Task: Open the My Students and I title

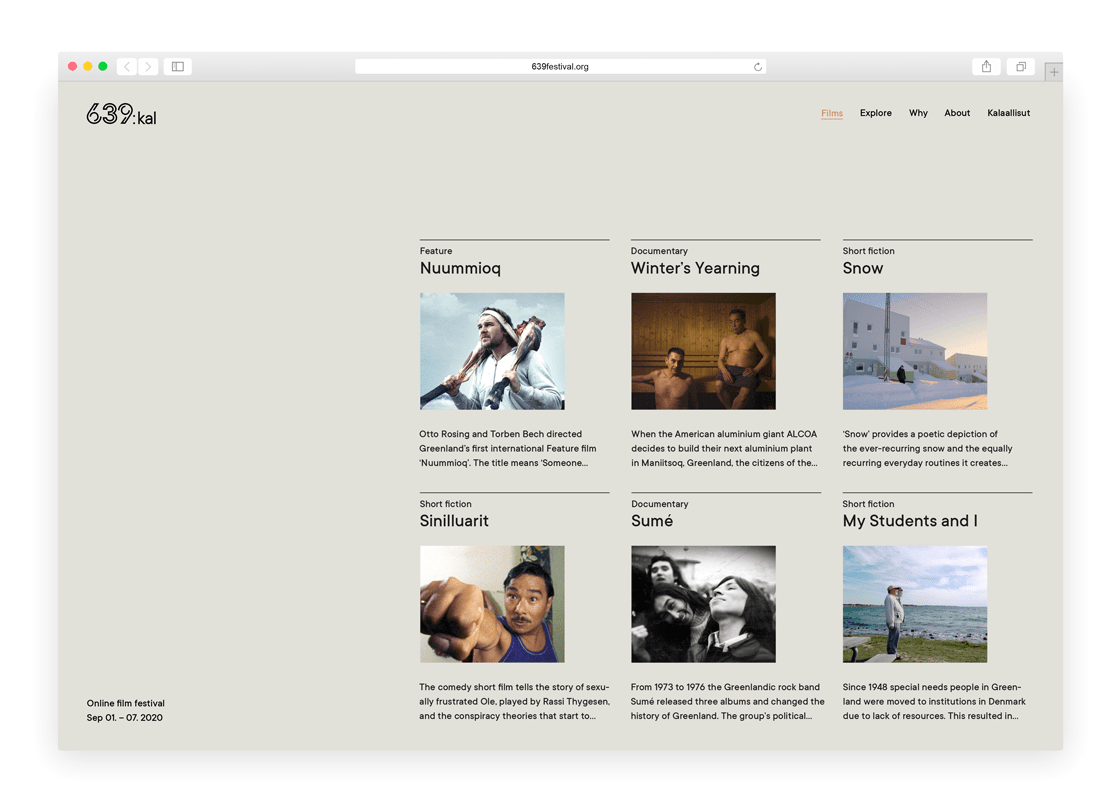Action: 909,521
